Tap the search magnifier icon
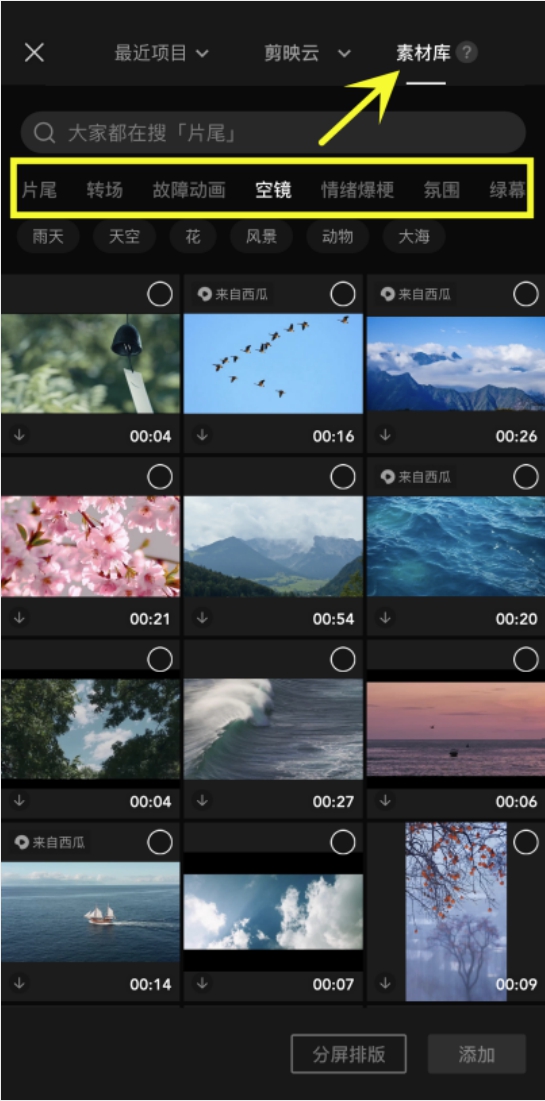Image resolution: width=545 pixels, height=1101 pixels. [44, 133]
